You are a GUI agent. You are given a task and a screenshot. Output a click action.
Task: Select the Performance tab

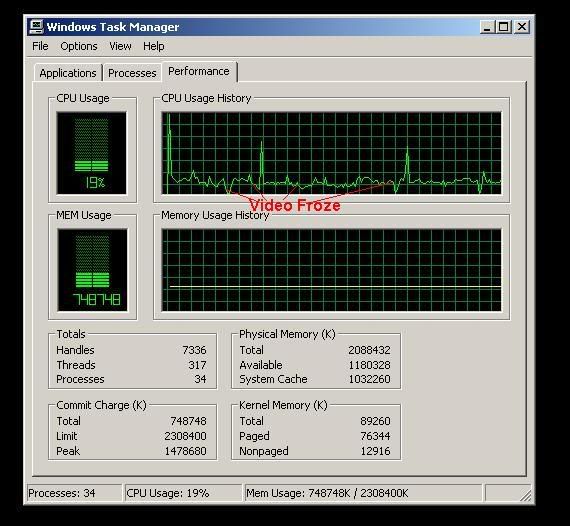point(199,71)
